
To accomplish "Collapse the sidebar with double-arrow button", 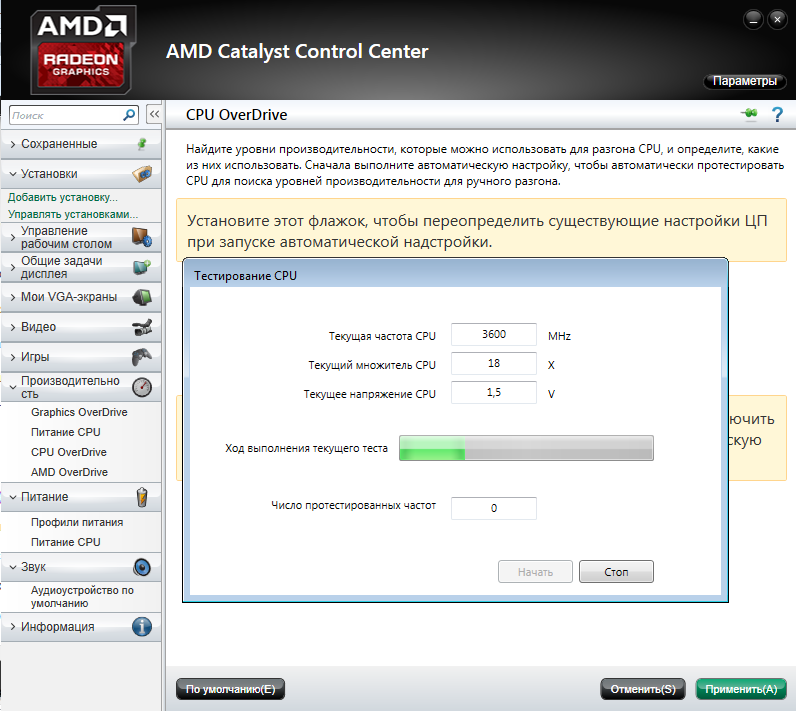I will click(154, 115).
